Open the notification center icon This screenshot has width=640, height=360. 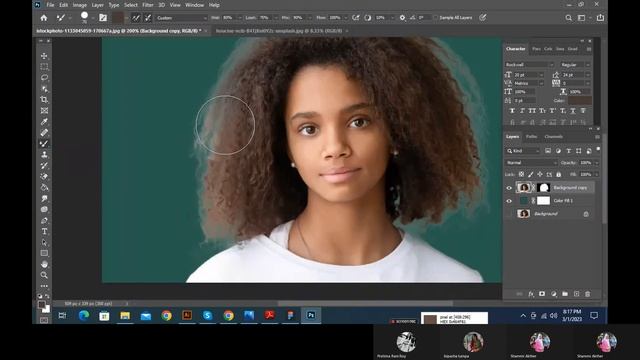pos(594,315)
